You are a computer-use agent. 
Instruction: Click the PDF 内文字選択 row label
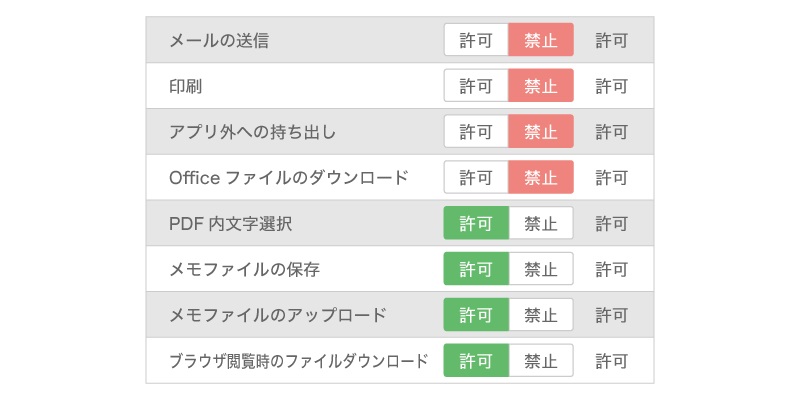pos(231,224)
